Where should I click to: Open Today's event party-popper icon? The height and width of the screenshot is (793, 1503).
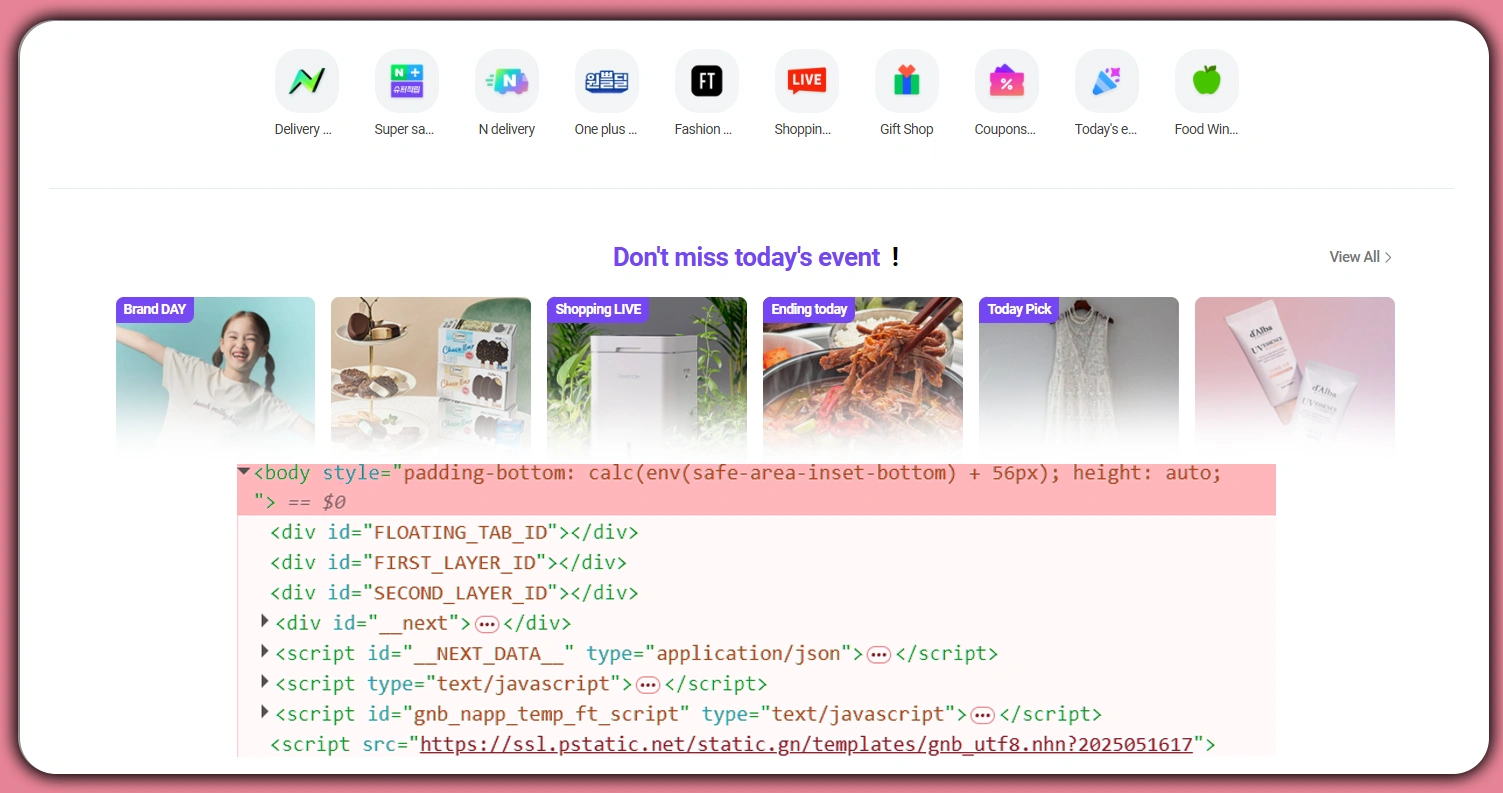[x=1106, y=80]
